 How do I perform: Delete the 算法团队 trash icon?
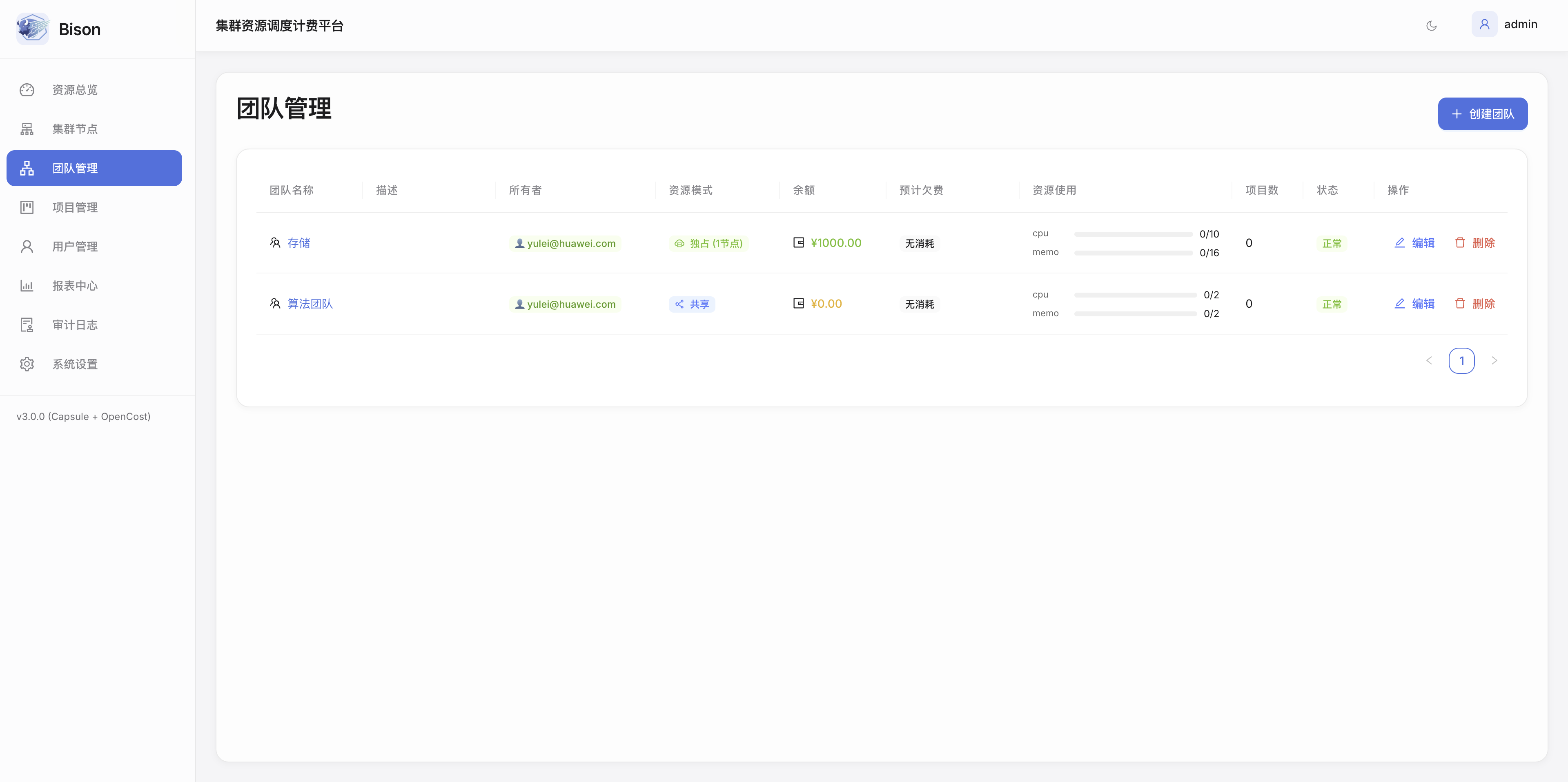[x=1460, y=304]
